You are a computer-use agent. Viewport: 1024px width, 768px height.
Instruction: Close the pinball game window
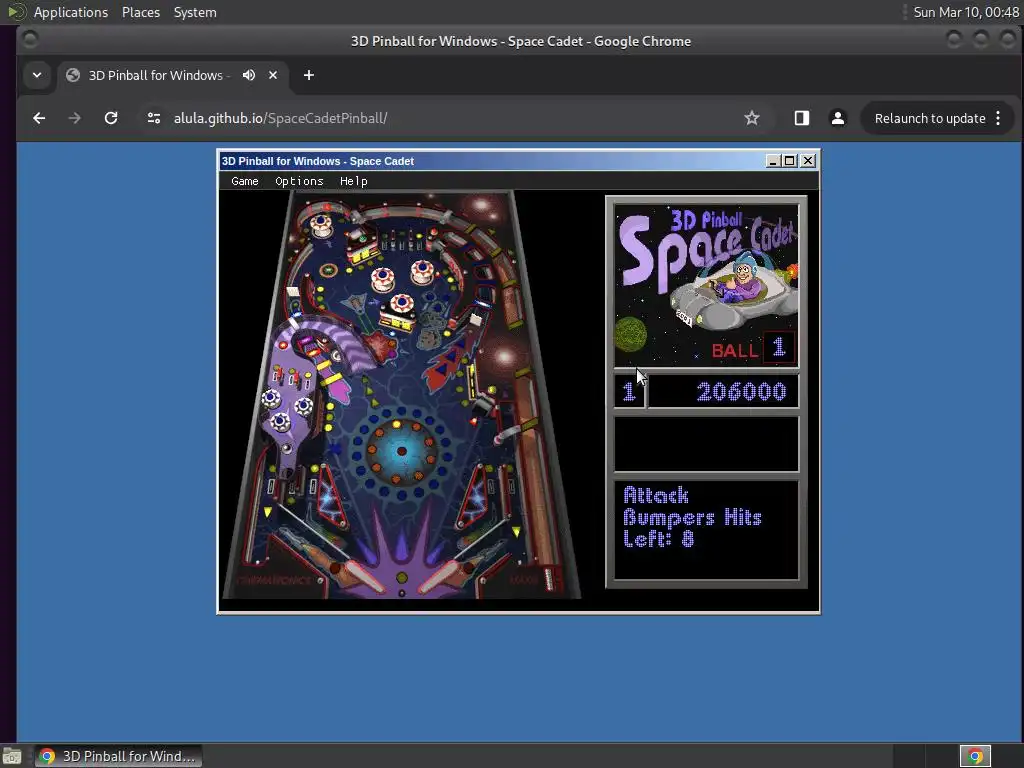808,161
